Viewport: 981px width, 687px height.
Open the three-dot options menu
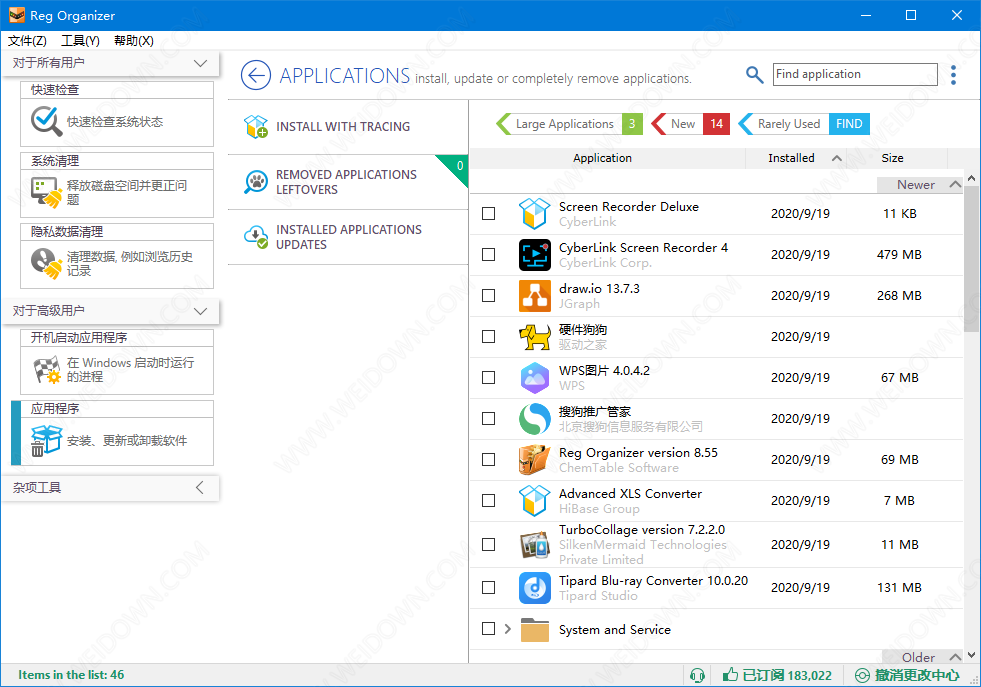(953, 75)
